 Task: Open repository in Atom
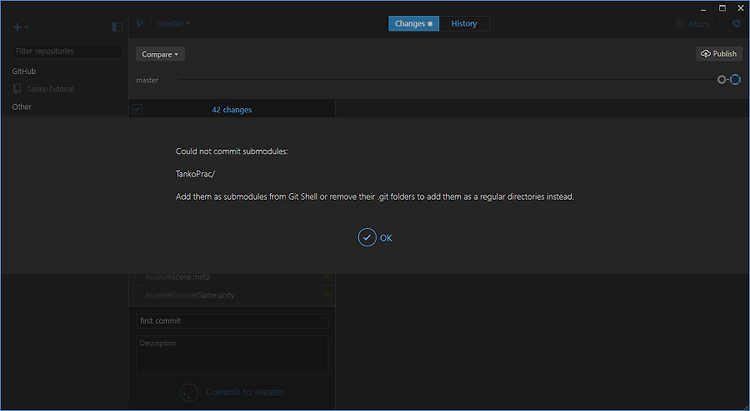[693, 24]
